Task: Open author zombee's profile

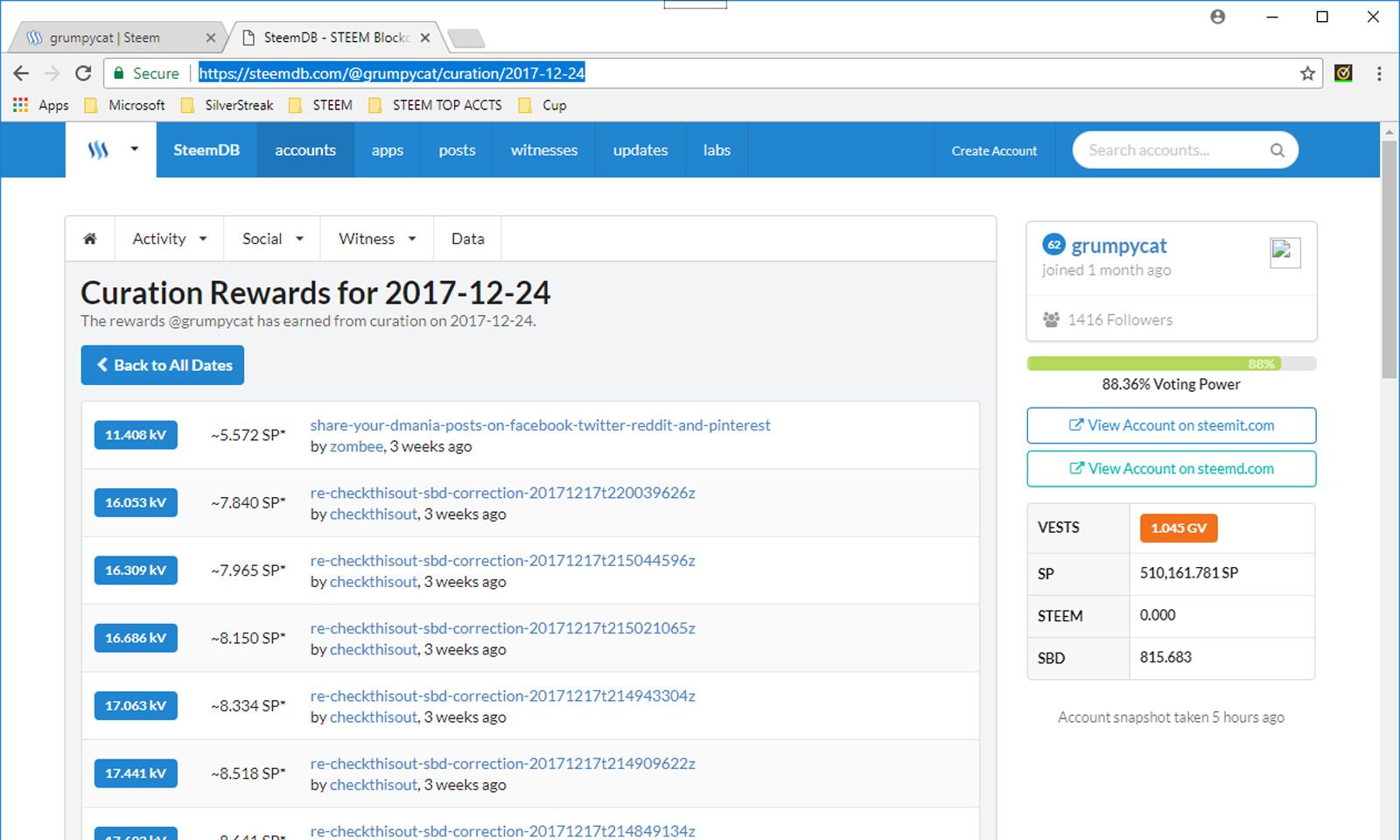Action: click(x=356, y=446)
